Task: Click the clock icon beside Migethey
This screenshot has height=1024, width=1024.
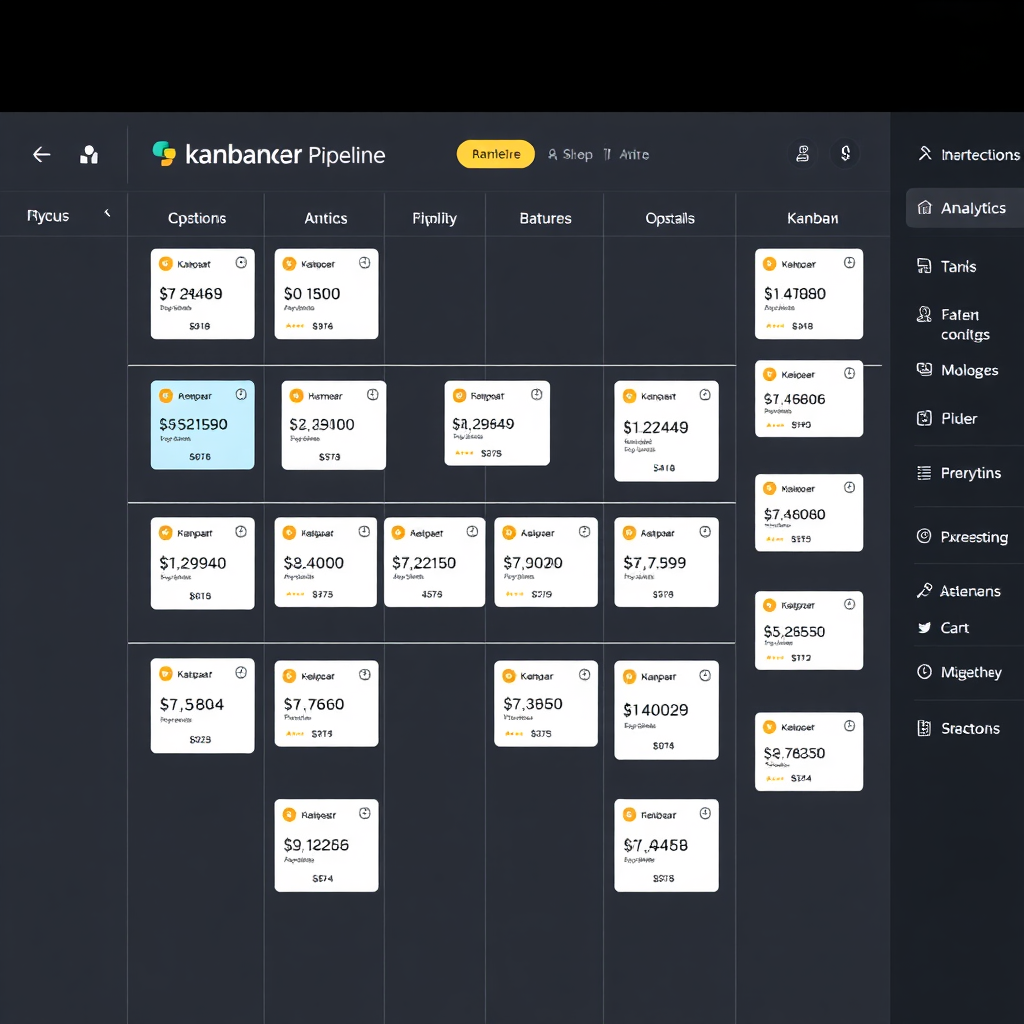Action: coord(924,672)
